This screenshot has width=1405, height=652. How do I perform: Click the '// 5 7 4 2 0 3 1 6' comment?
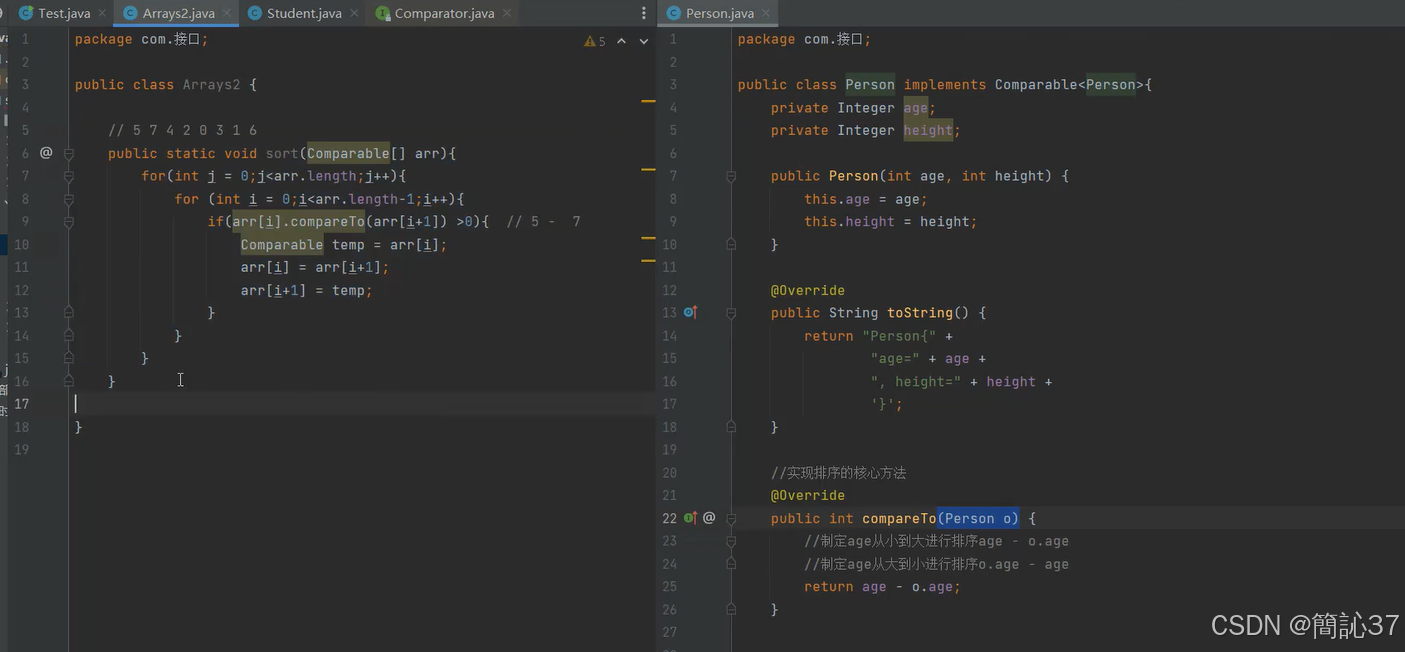183,130
